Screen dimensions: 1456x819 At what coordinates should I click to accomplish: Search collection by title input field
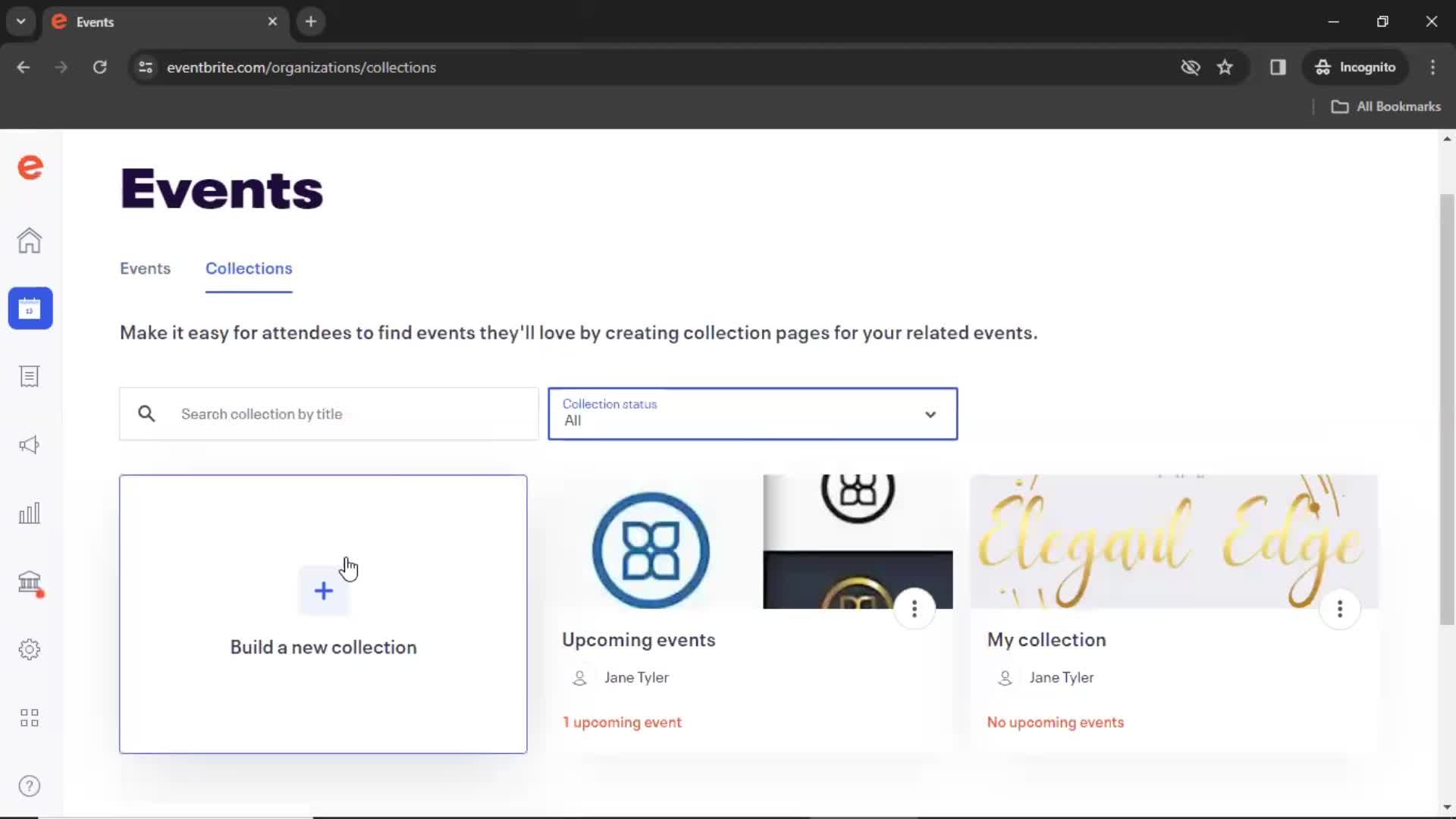coord(329,414)
